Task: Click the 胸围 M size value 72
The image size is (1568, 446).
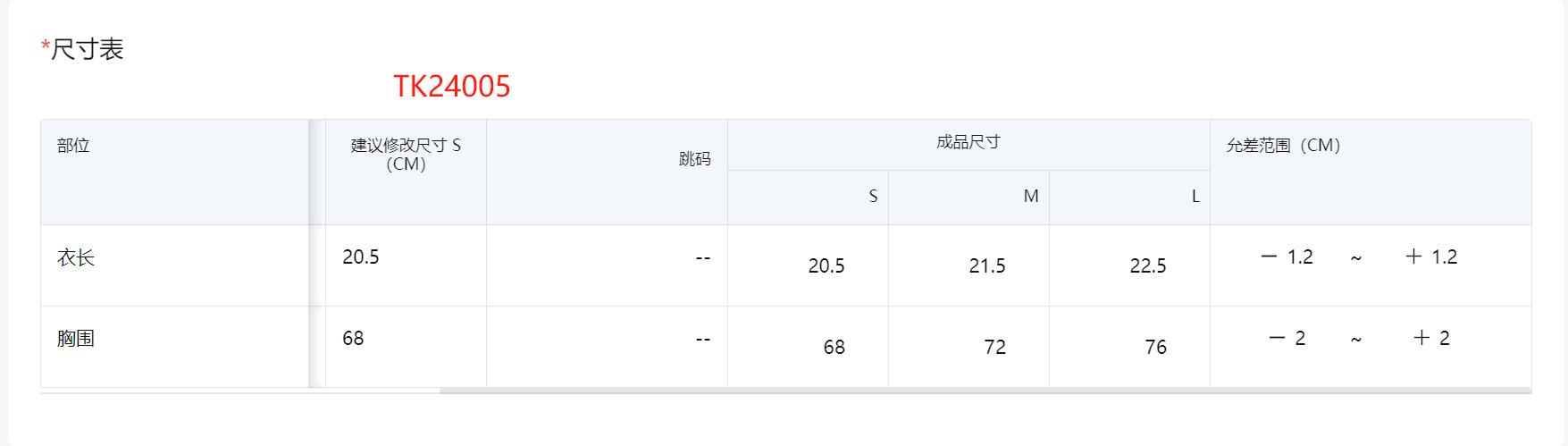Action: (994, 348)
